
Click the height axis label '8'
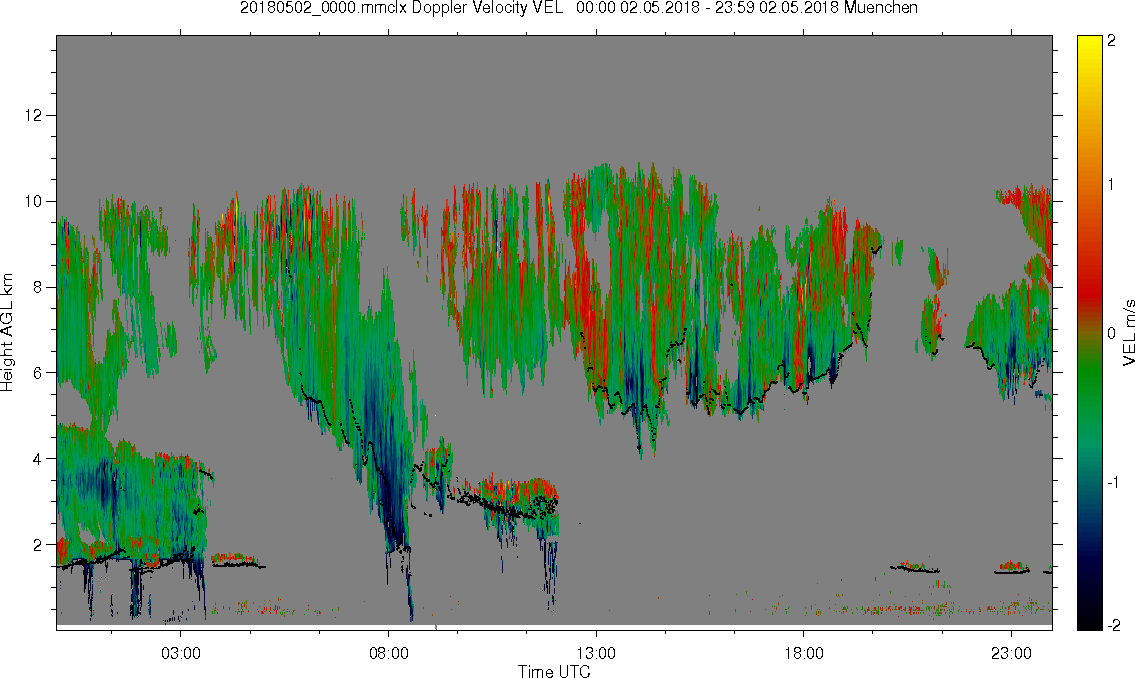coord(38,287)
